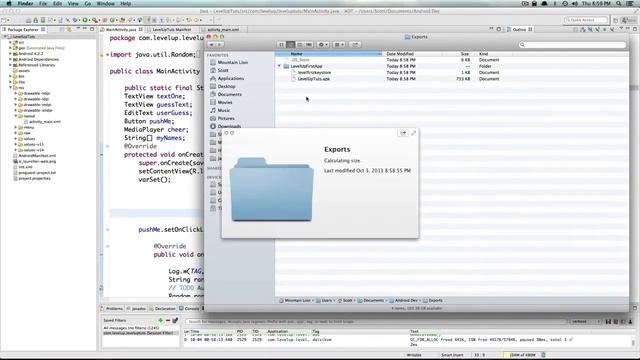Expand Android 4.2.2 library node
The width and height of the screenshot is (640, 360).
click(10, 53)
